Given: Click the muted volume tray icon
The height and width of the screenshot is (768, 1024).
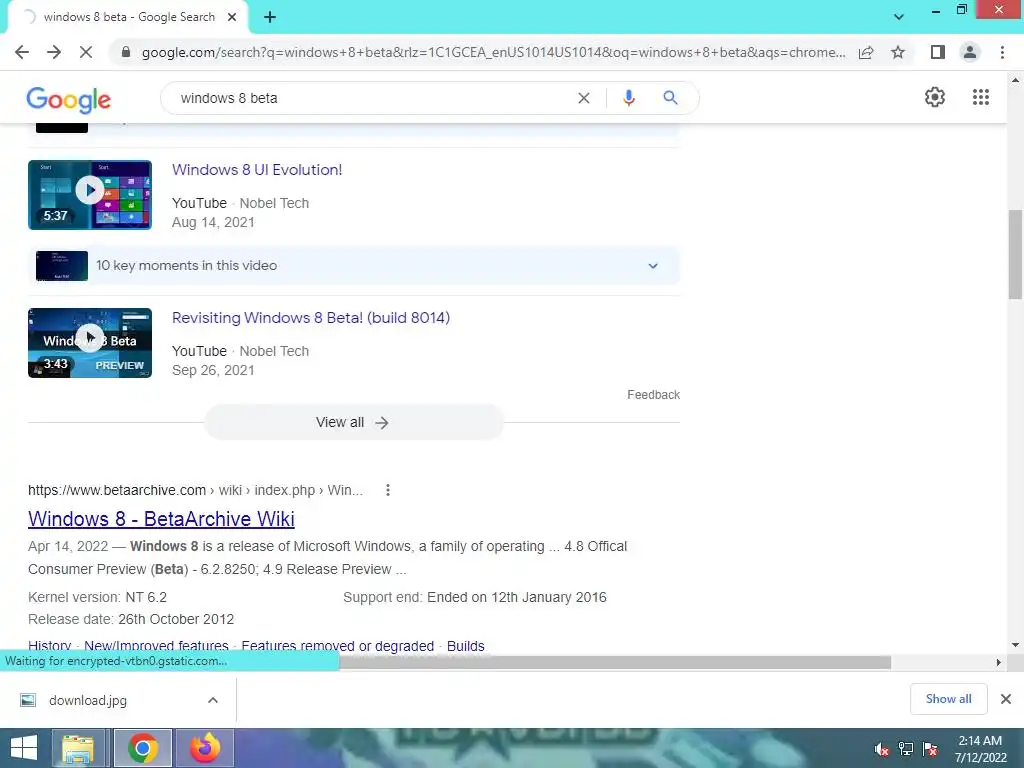Looking at the screenshot, I should (x=882, y=749).
